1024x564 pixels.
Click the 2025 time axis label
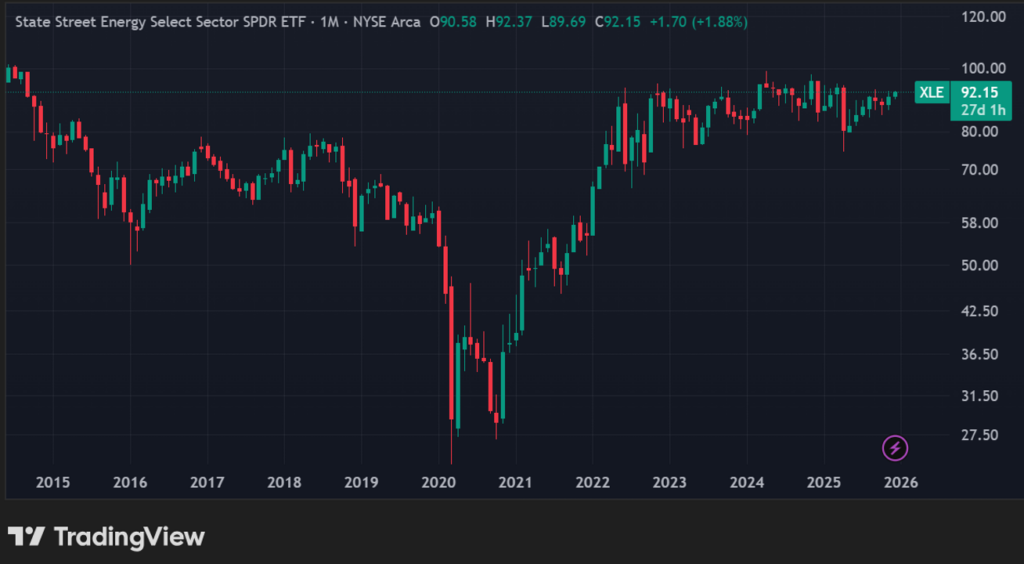[824, 483]
